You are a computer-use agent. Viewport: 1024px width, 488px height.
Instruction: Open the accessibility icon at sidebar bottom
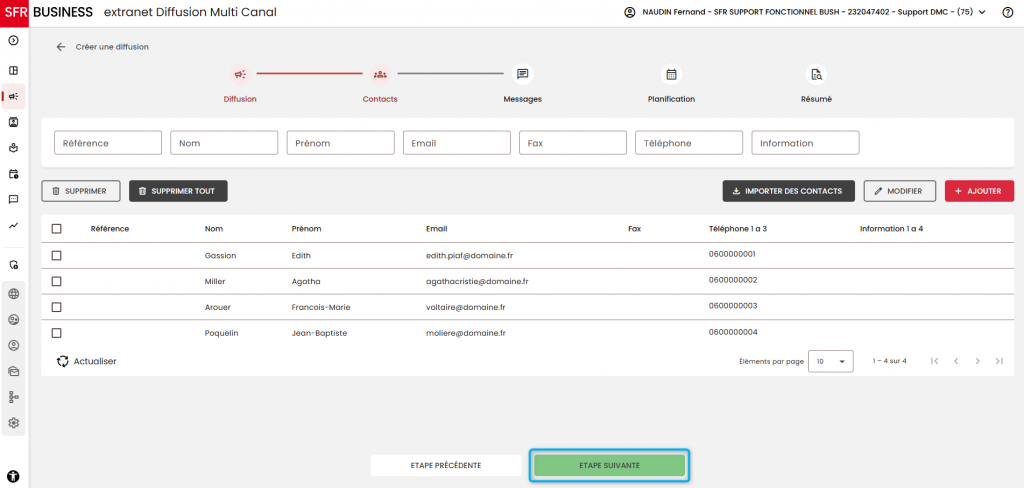(13, 476)
